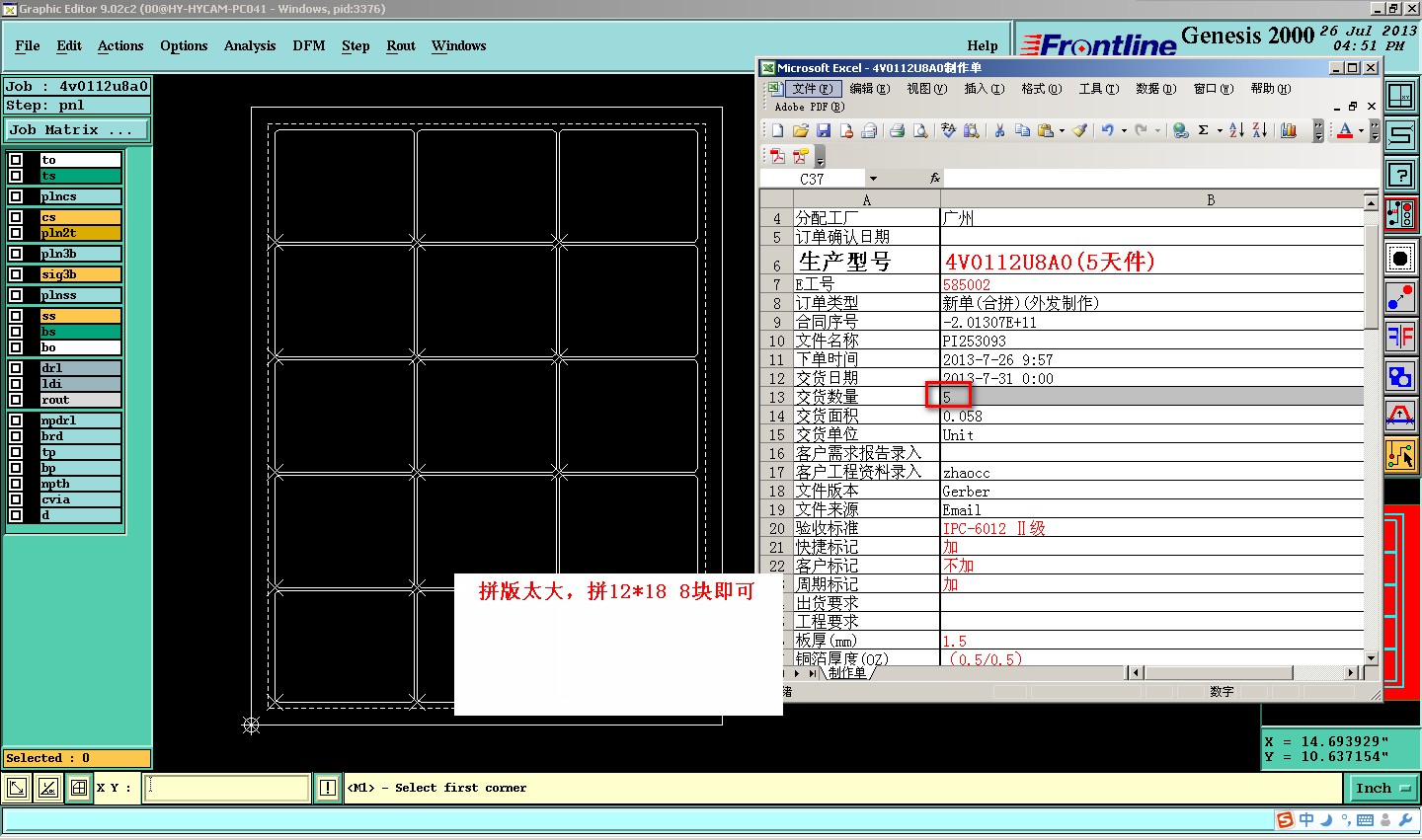1422x840 pixels.
Task: Open the Paste options dropdown arrow
Action: pyautogui.click(x=1062, y=130)
